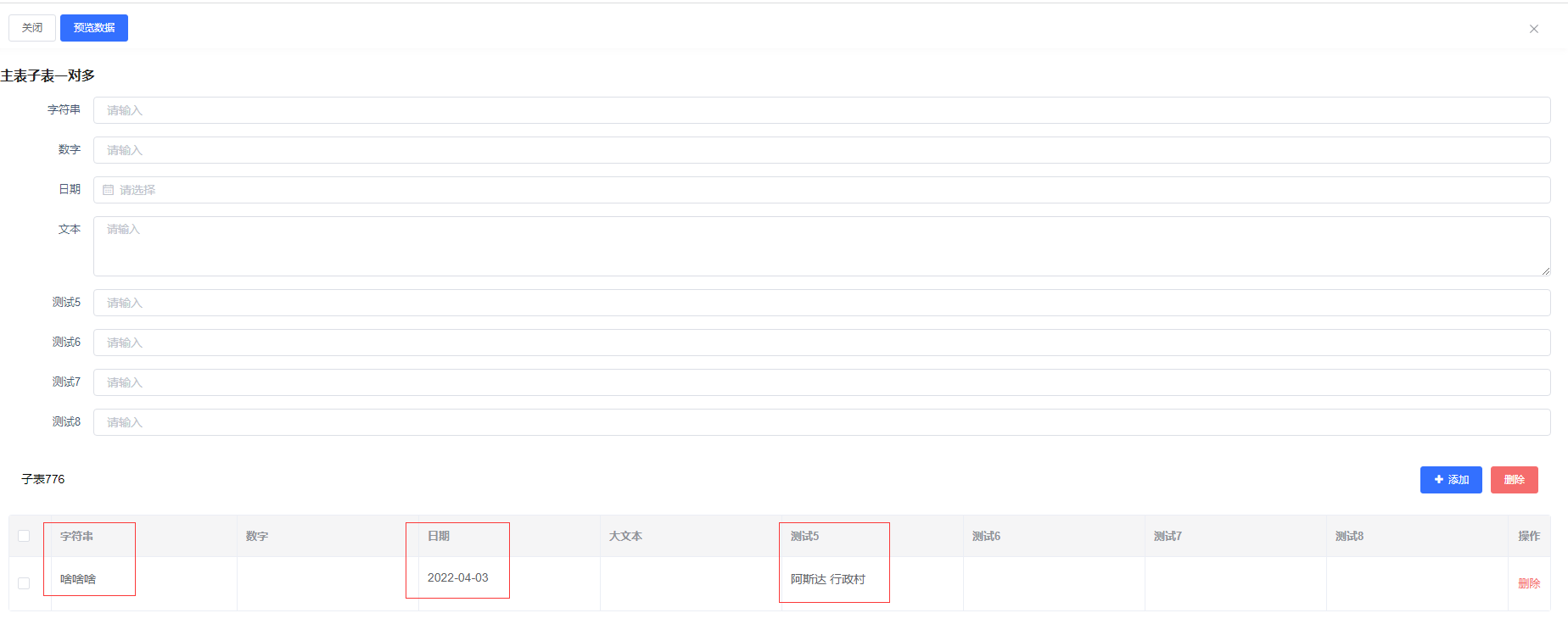Click the calendar icon in 日期 field

108,190
